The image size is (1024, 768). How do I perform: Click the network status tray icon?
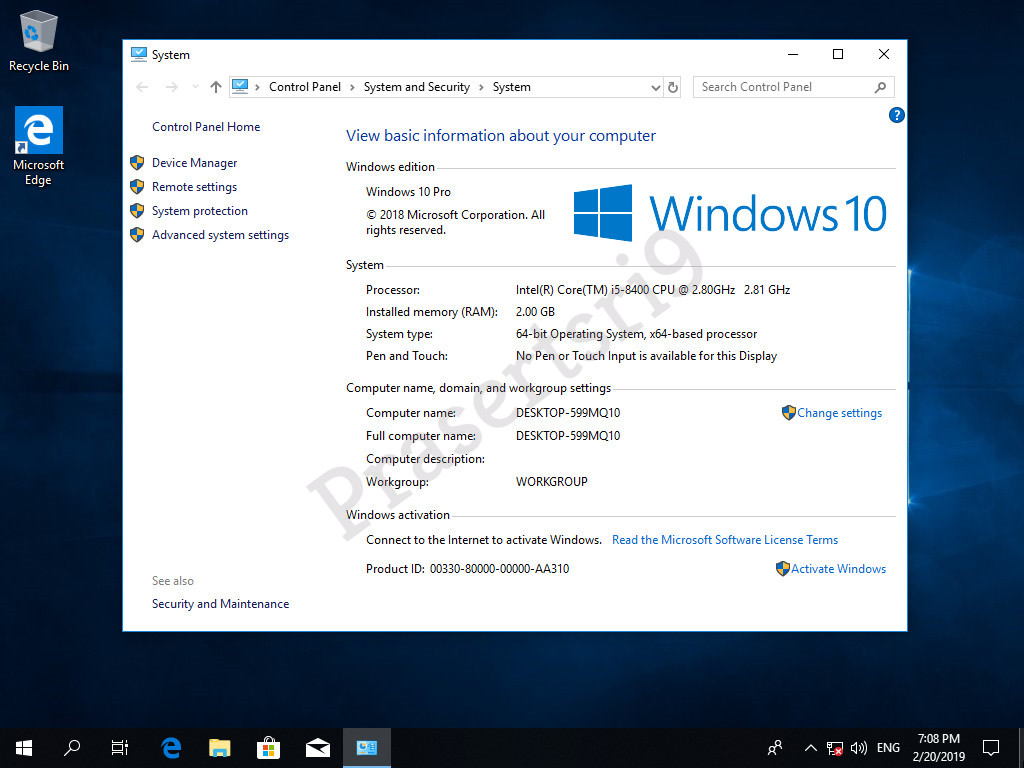[835, 748]
